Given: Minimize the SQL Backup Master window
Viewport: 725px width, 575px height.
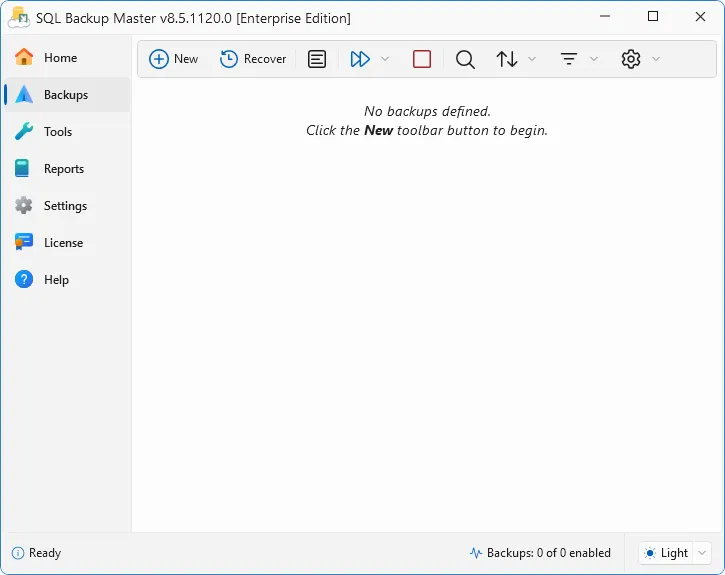Looking at the screenshot, I should (x=605, y=17).
